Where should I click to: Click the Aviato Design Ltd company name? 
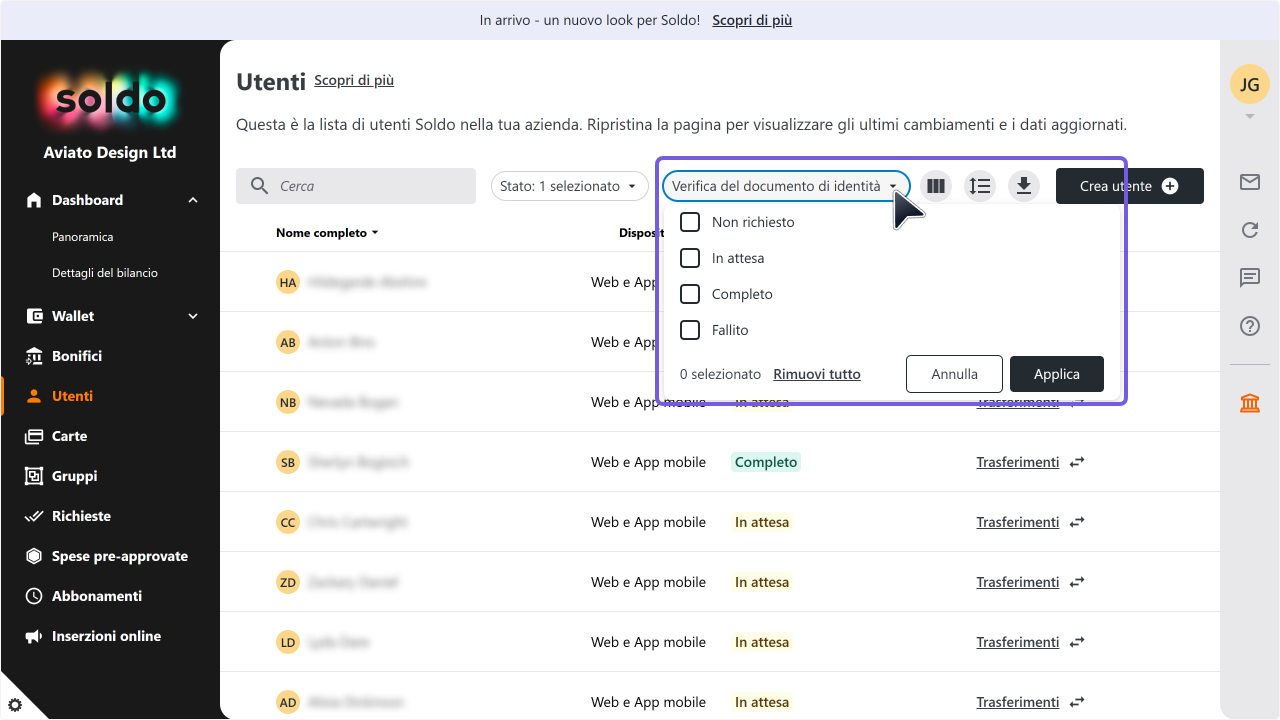coord(110,153)
